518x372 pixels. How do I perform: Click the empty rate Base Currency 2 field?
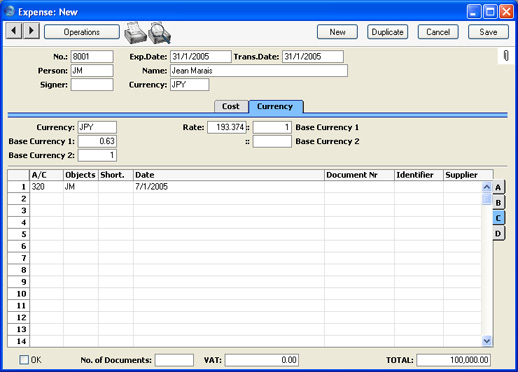(272, 141)
